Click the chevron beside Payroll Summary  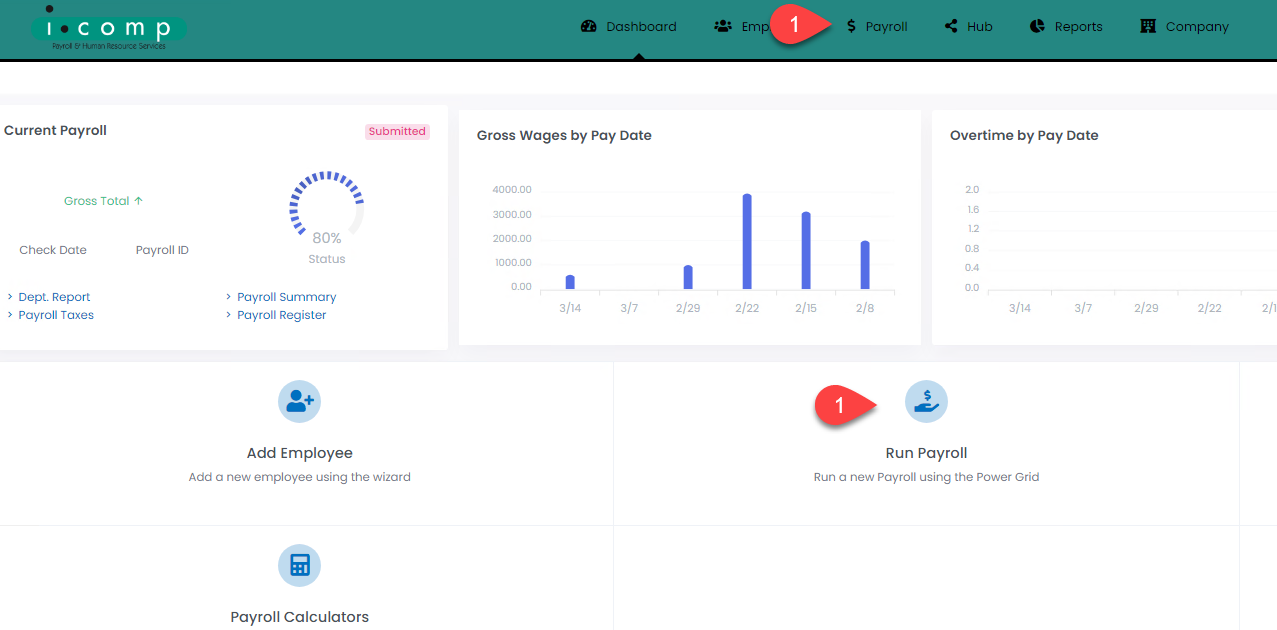pos(228,297)
